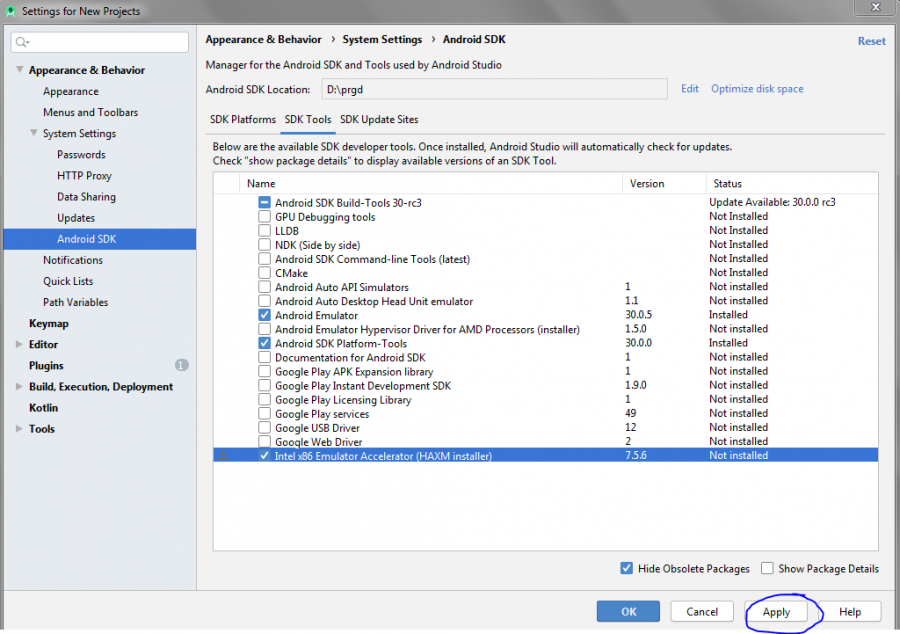The image size is (900, 634).
Task: Click the Android Studio logo in title bar
Action: [10, 11]
